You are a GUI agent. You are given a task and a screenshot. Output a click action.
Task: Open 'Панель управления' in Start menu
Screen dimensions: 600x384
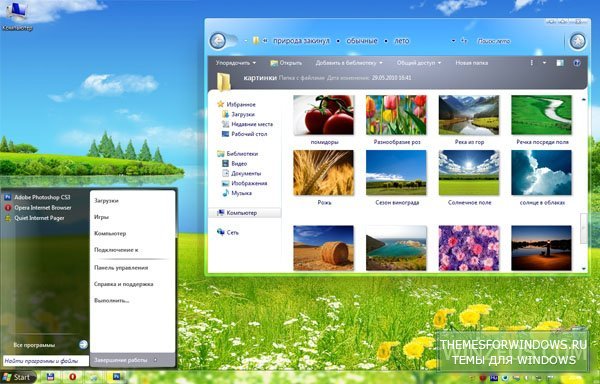coord(121,268)
